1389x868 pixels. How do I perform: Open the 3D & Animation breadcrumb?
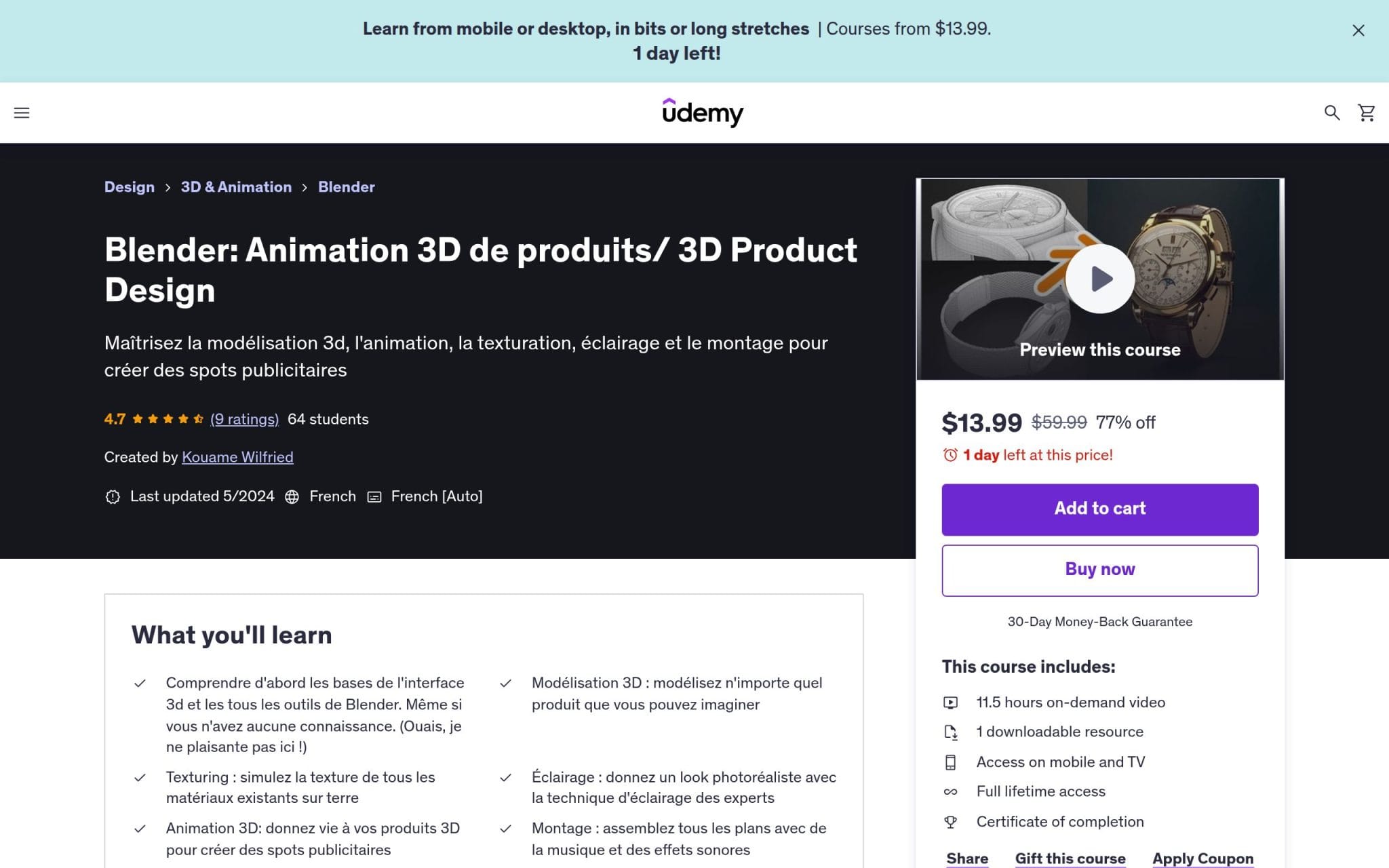tap(236, 187)
